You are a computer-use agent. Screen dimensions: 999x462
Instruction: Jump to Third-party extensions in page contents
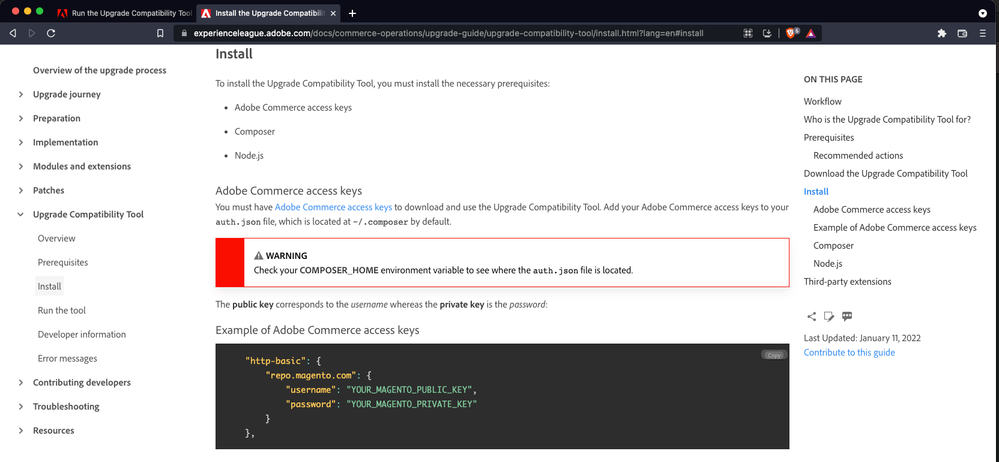847,282
